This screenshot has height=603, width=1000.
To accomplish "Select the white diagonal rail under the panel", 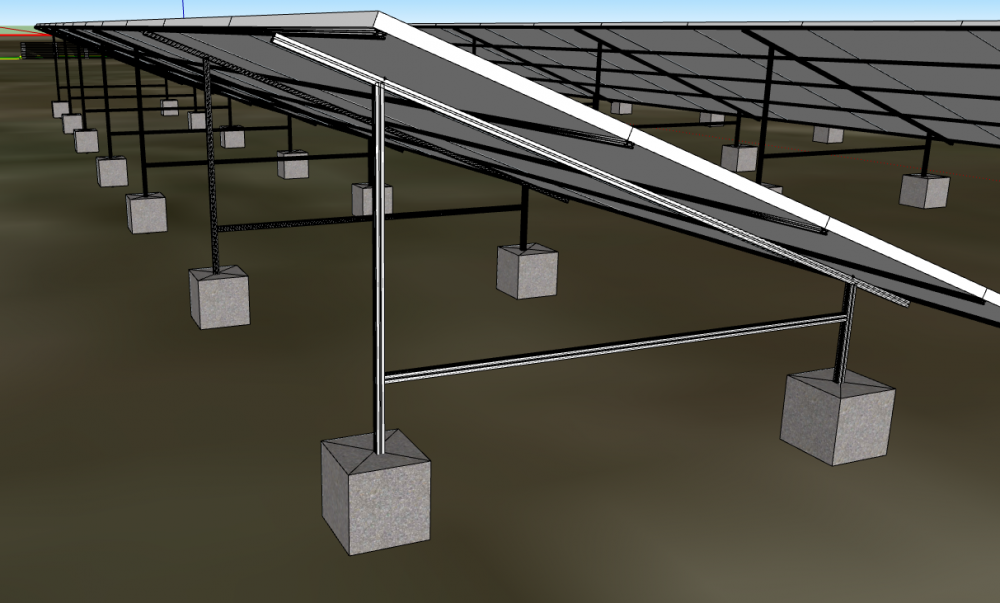I will coord(590,171).
